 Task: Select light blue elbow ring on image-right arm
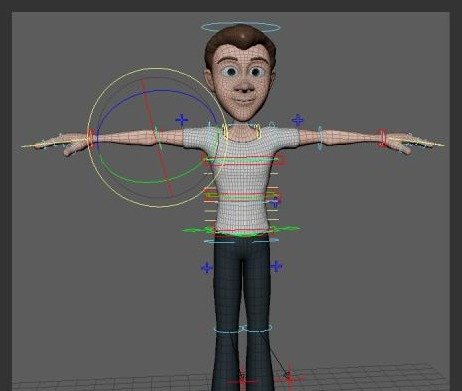pos(320,138)
